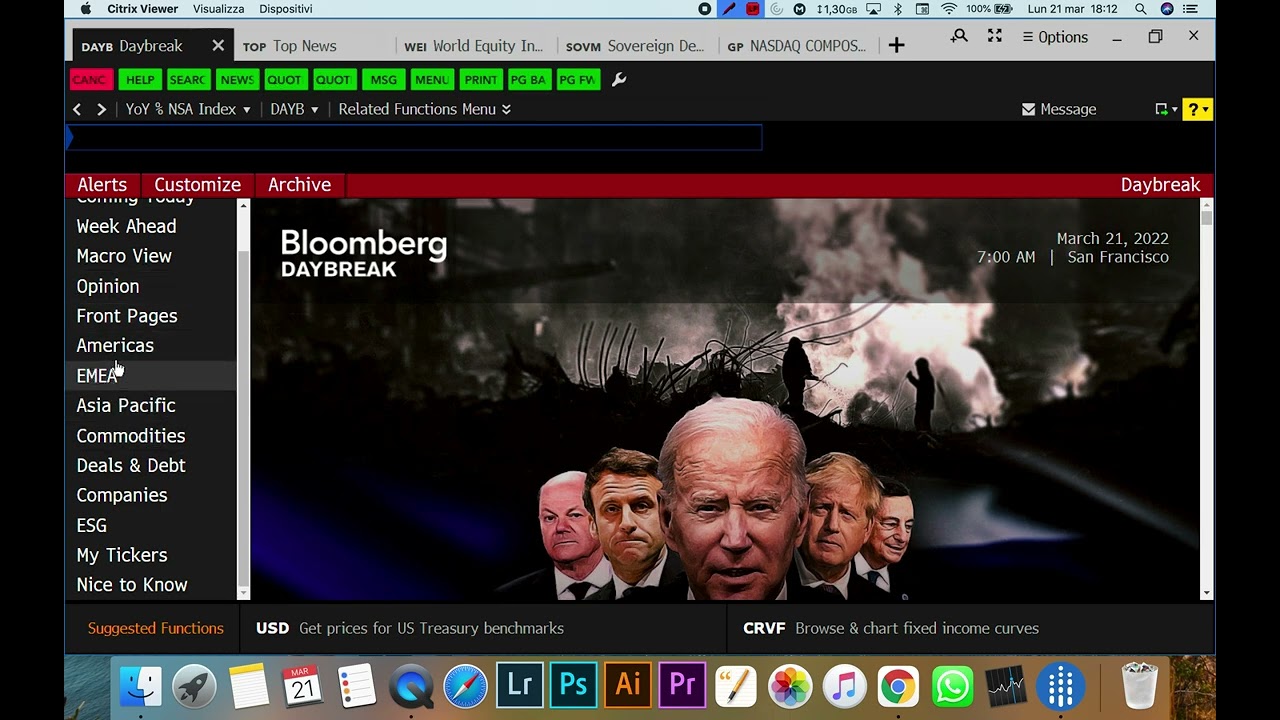This screenshot has width=1280, height=720.
Task: Open the Options menu
Action: pos(1055,37)
